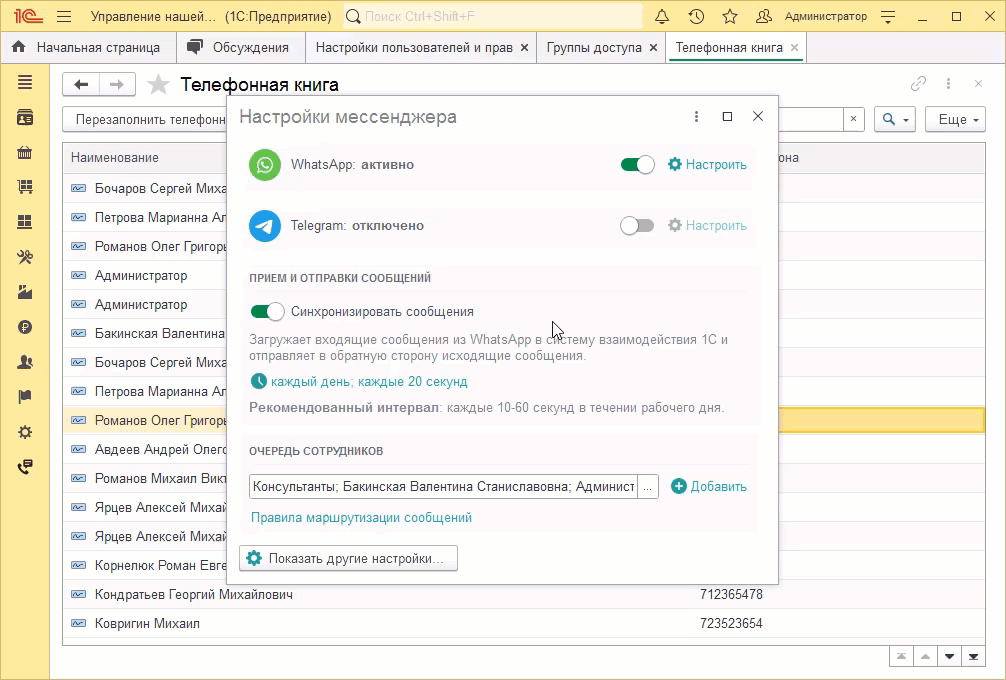This screenshot has height=680, width=1006.
Task: Open the phone calls sidebar icon
Action: point(25,467)
